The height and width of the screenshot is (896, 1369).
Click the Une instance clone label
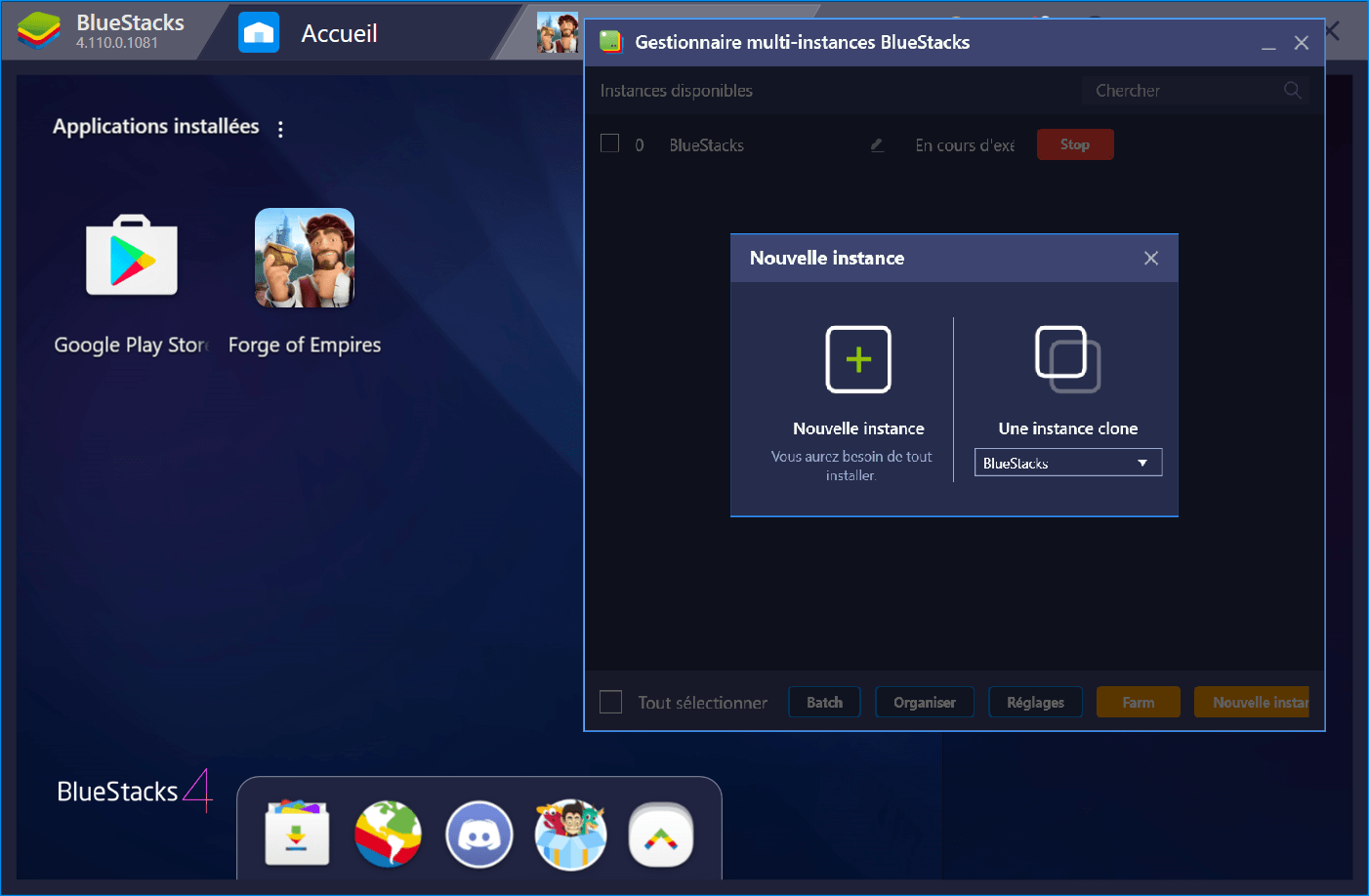[1068, 428]
